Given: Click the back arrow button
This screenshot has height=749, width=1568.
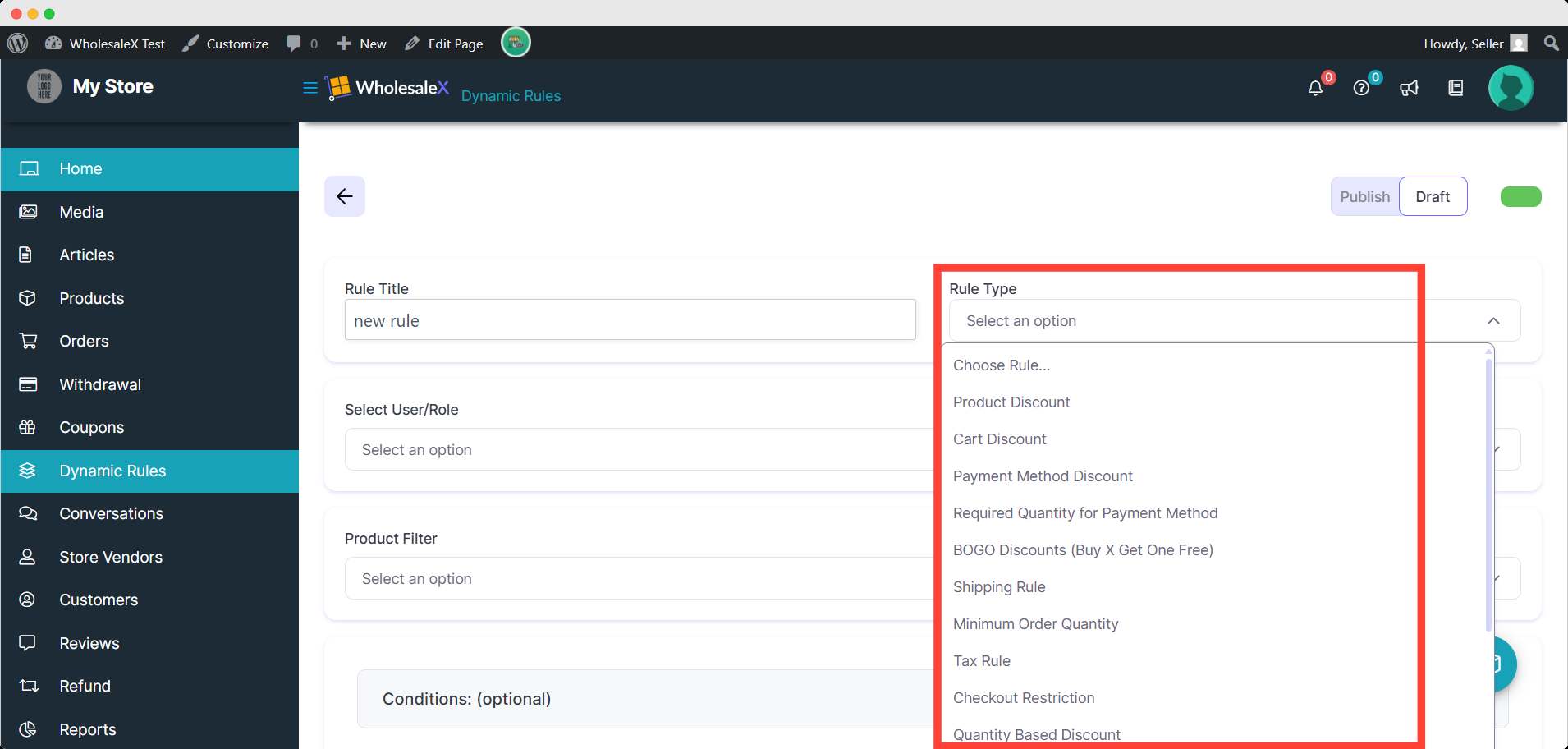Looking at the screenshot, I should coord(345,196).
